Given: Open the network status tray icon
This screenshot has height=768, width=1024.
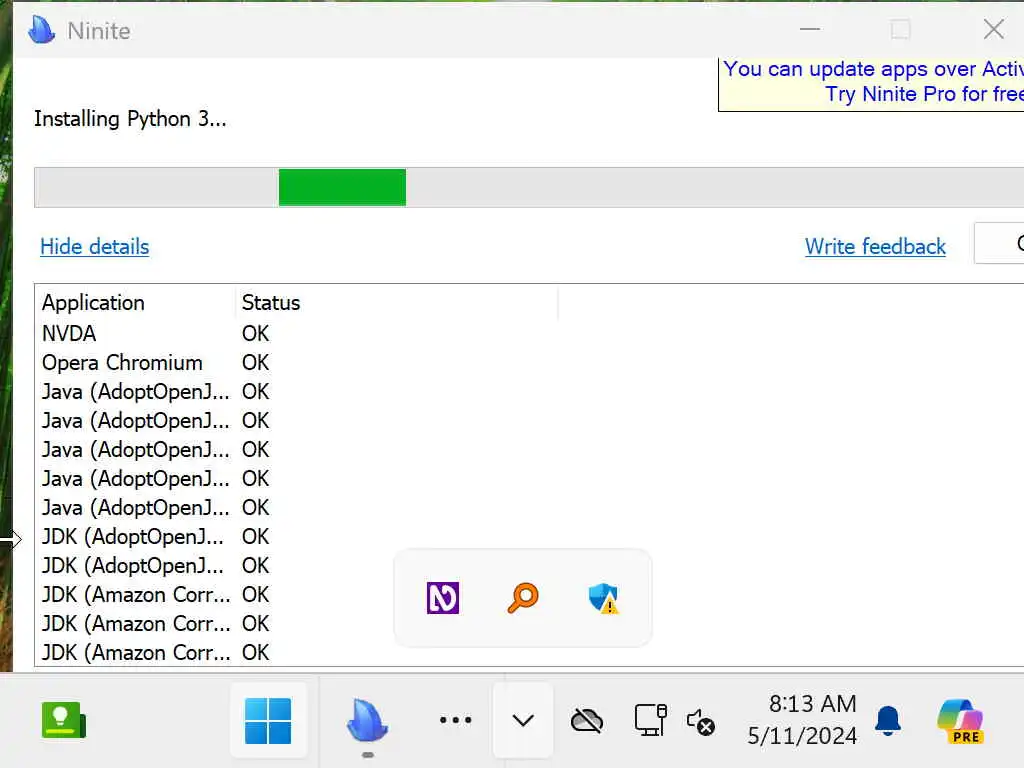Looking at the screenshot, I should tap(650, 720).
